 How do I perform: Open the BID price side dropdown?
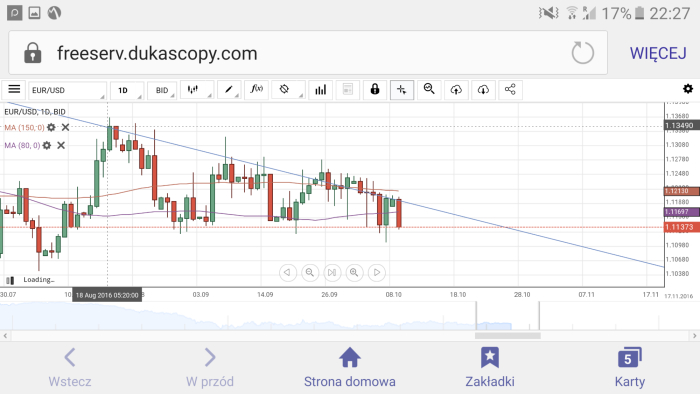click(162, 90)
